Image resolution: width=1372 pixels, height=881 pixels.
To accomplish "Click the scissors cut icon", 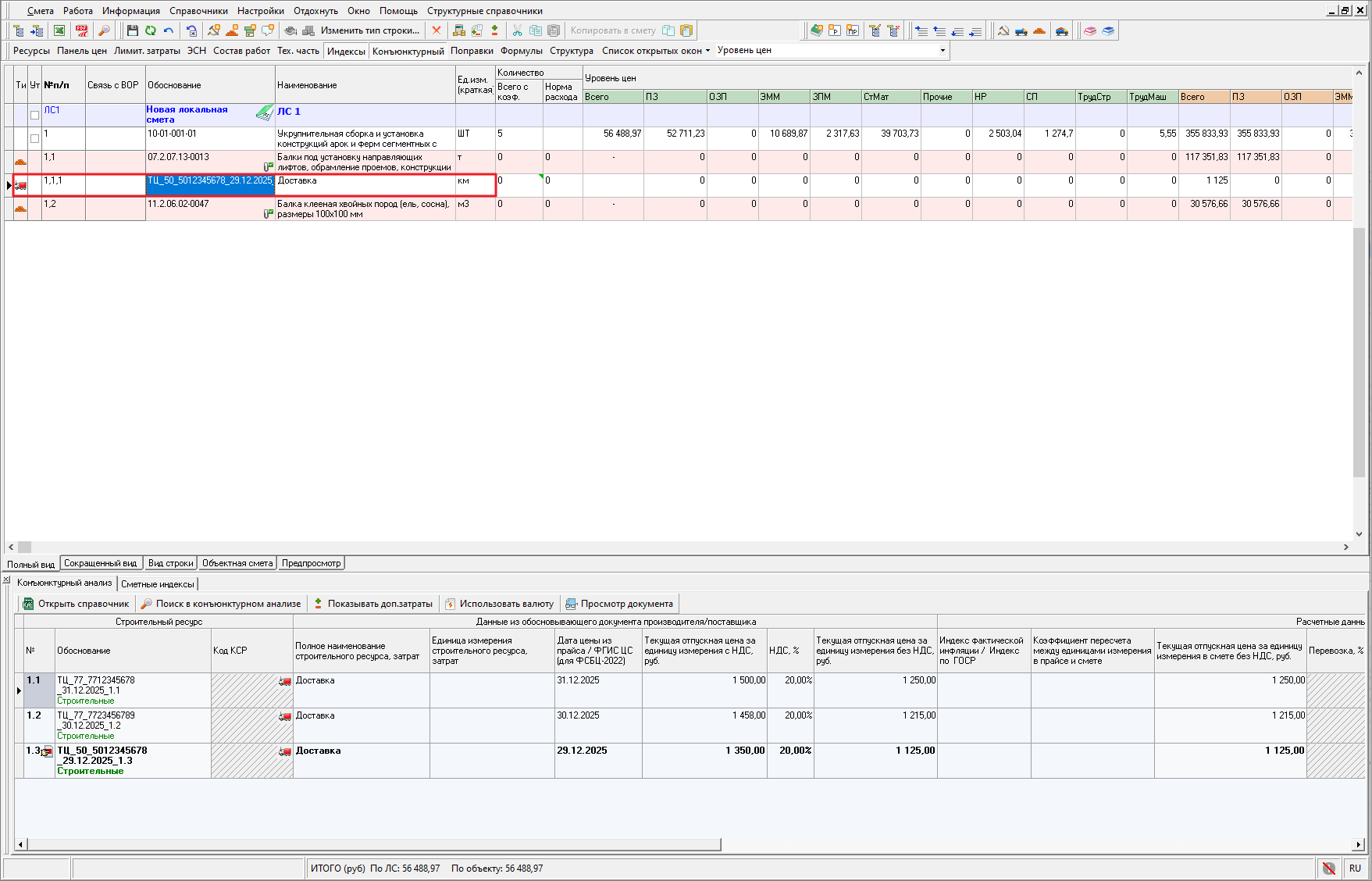I will point(517,30).
